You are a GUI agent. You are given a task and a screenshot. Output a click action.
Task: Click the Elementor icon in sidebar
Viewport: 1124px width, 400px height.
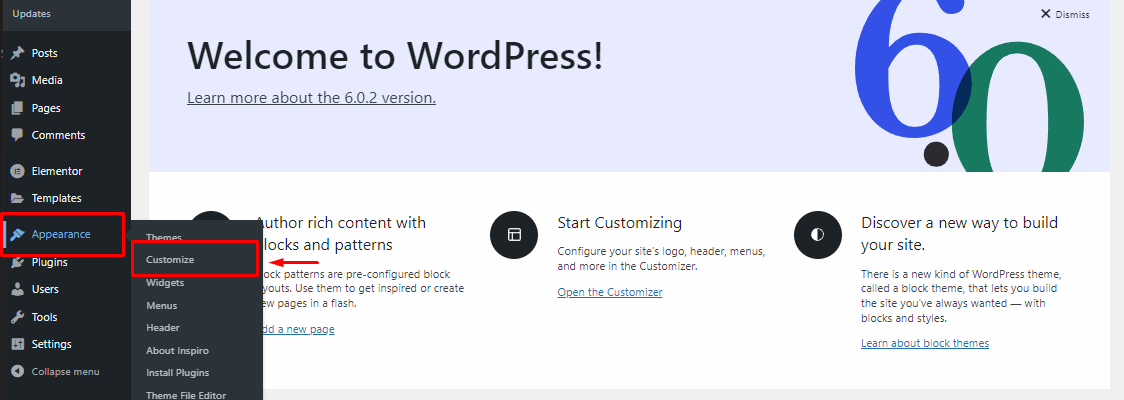coord(17,171)
